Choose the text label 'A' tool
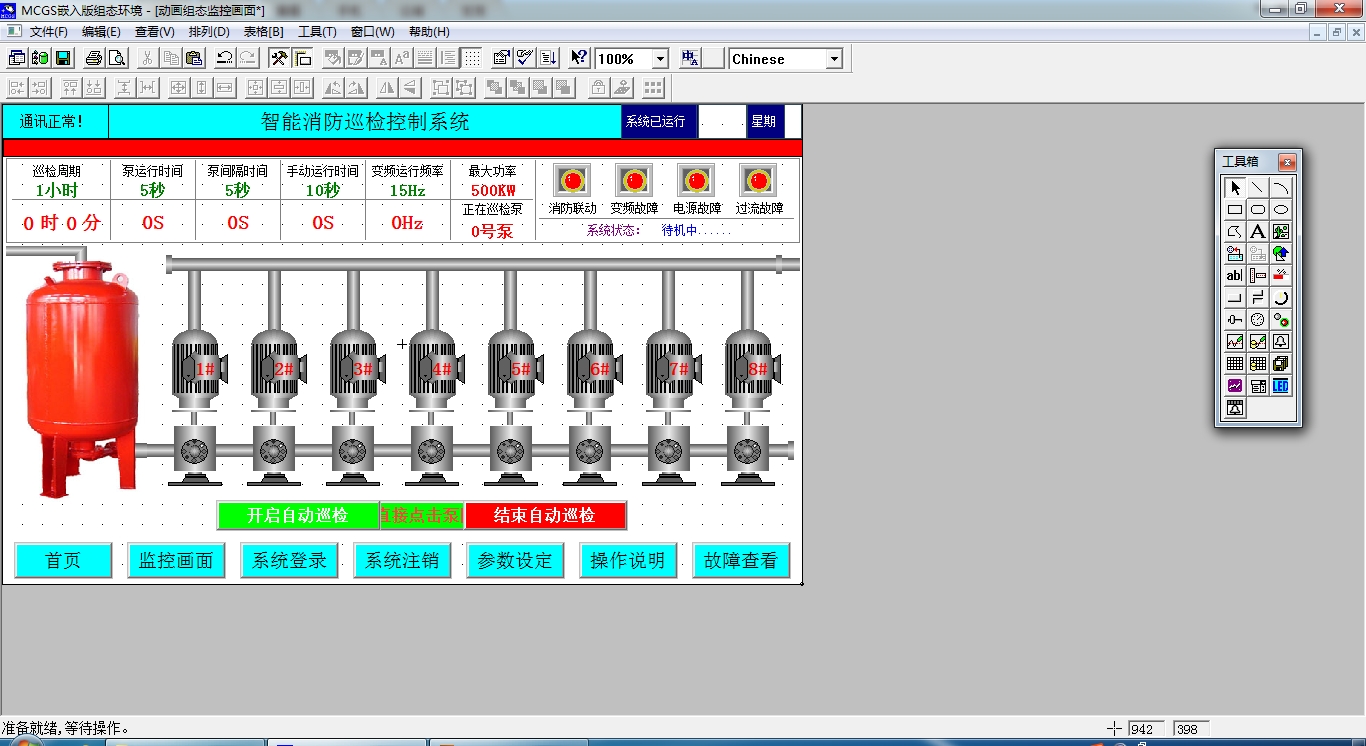This screenshot has width=1366, height=746. click(x=1258, y=232)
